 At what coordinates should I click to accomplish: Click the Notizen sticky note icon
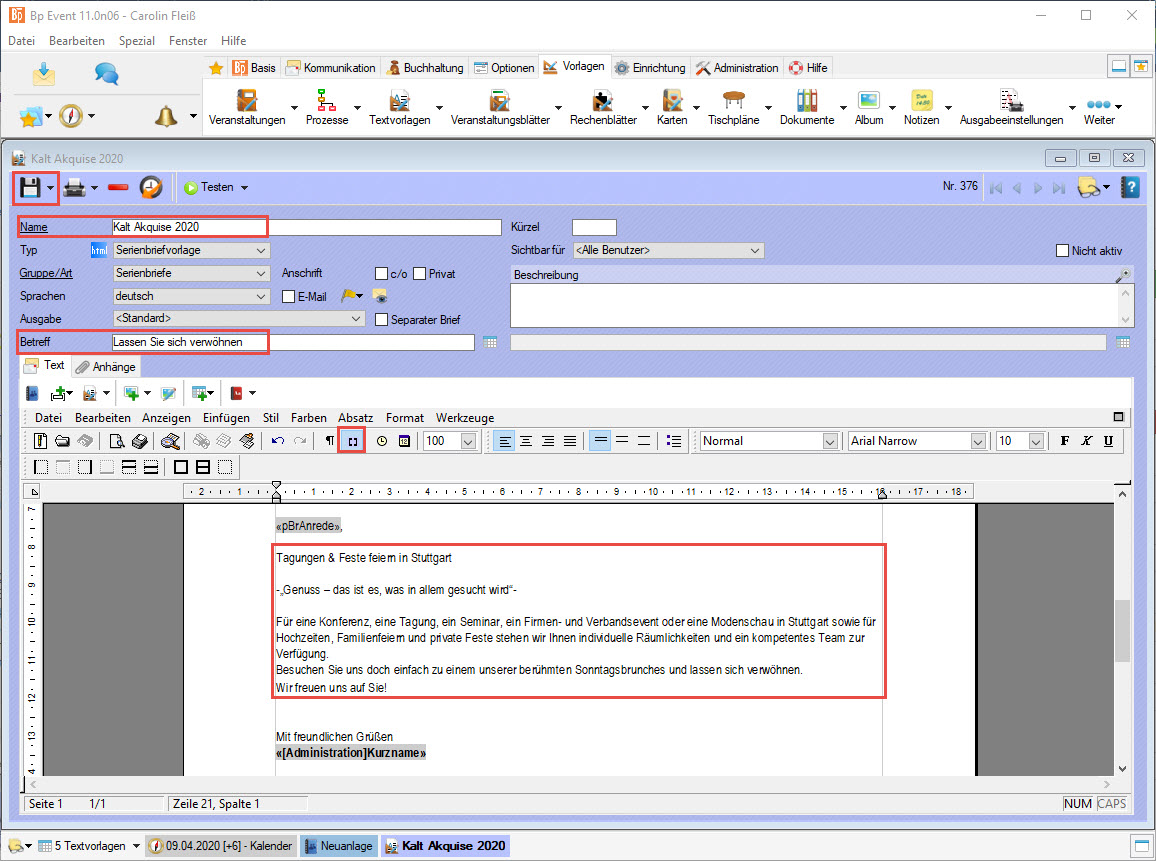pyautogui.click(x=921, y=102)
